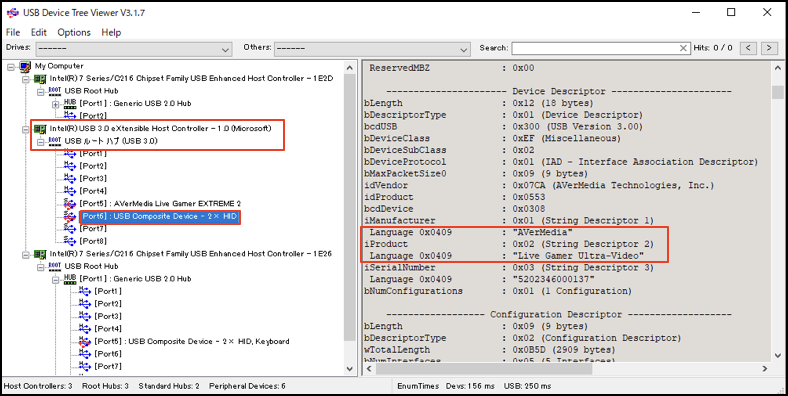The height and width of the screenshot is (396, 788).
Task: Open the File menu
Action: point(13,32)
